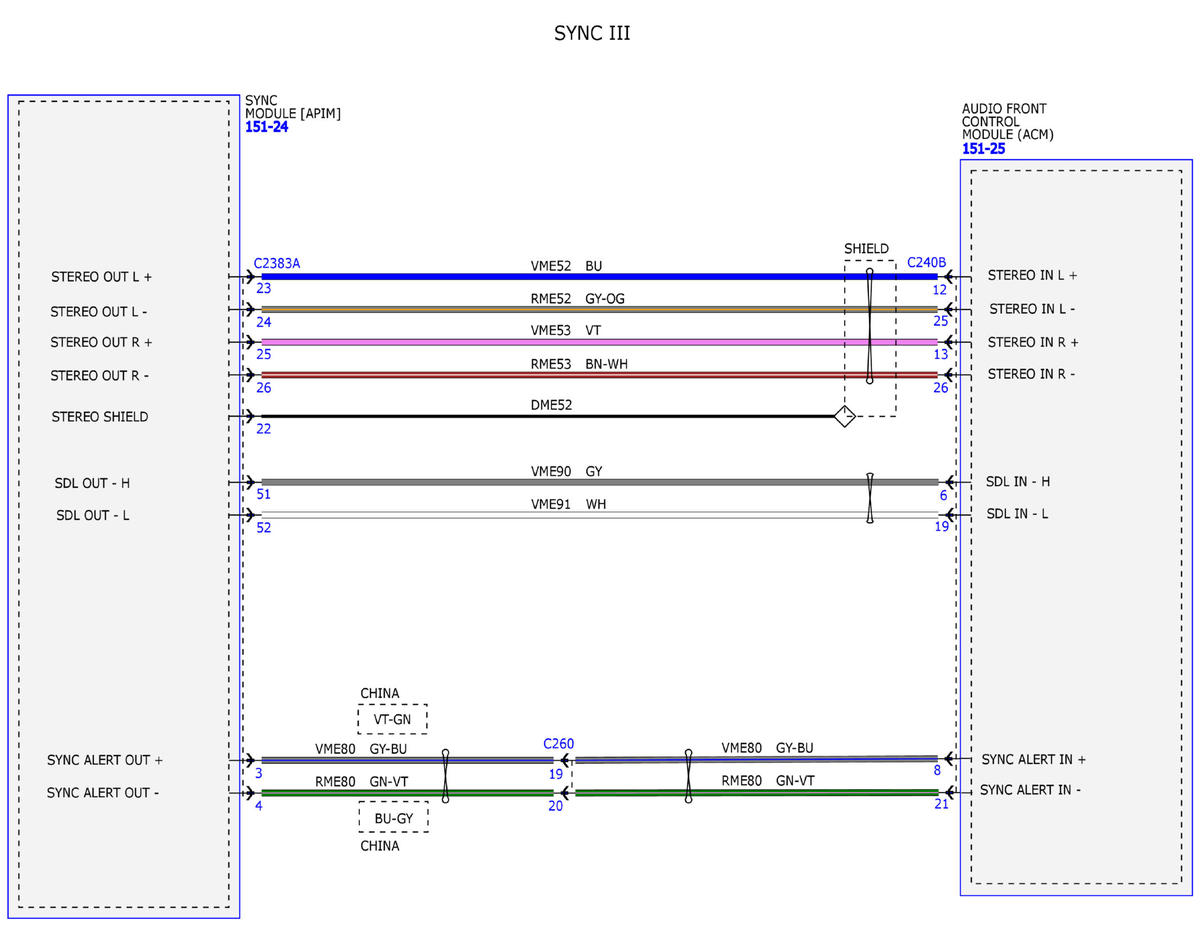Select STEREO IN R + label
Screen dimensions: 1200x927
click(1033, 342)
